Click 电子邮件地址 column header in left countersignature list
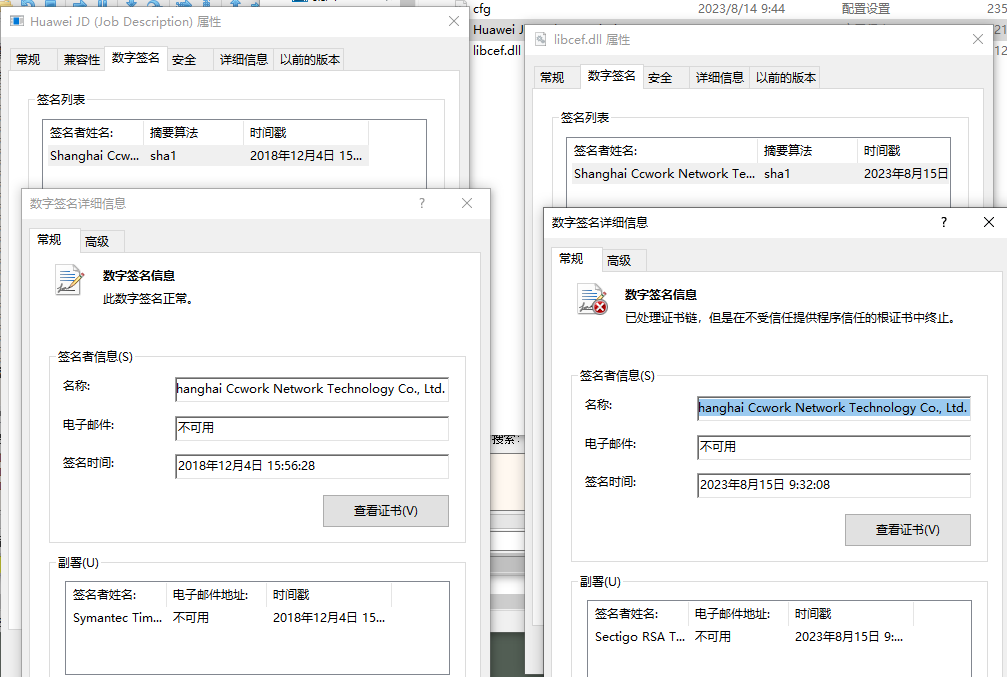Screen dimensions: 1007x677 (216, 595)
